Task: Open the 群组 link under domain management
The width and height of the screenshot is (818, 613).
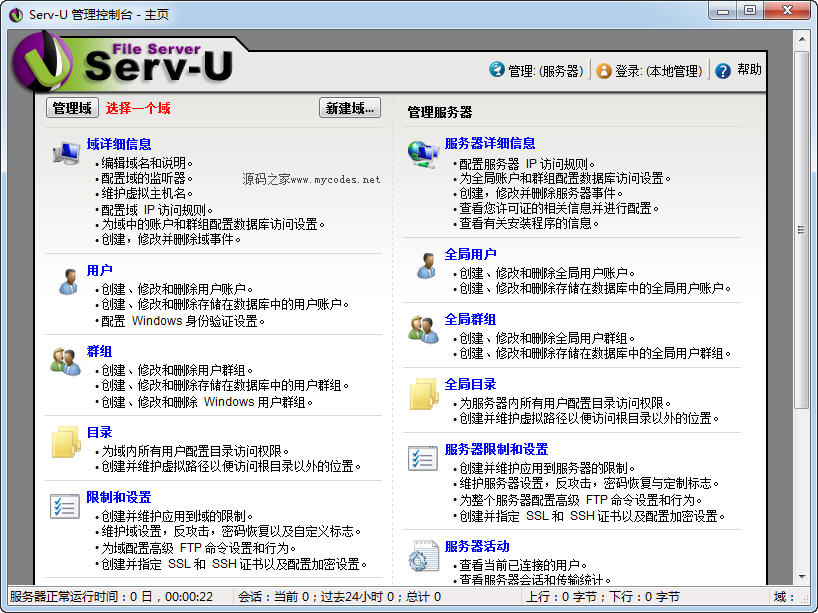Action: (x=99, y=351)
